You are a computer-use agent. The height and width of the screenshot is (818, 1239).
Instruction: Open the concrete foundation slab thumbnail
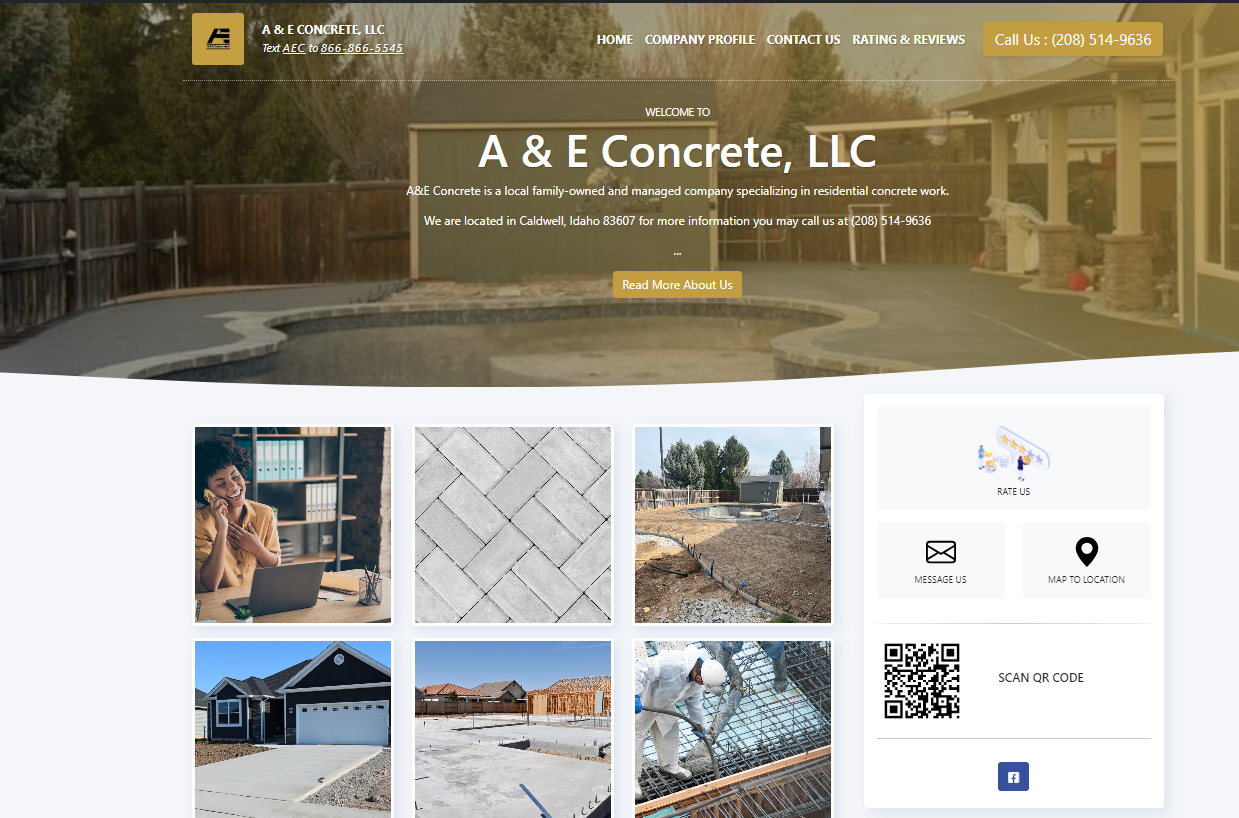pos(512,729)
